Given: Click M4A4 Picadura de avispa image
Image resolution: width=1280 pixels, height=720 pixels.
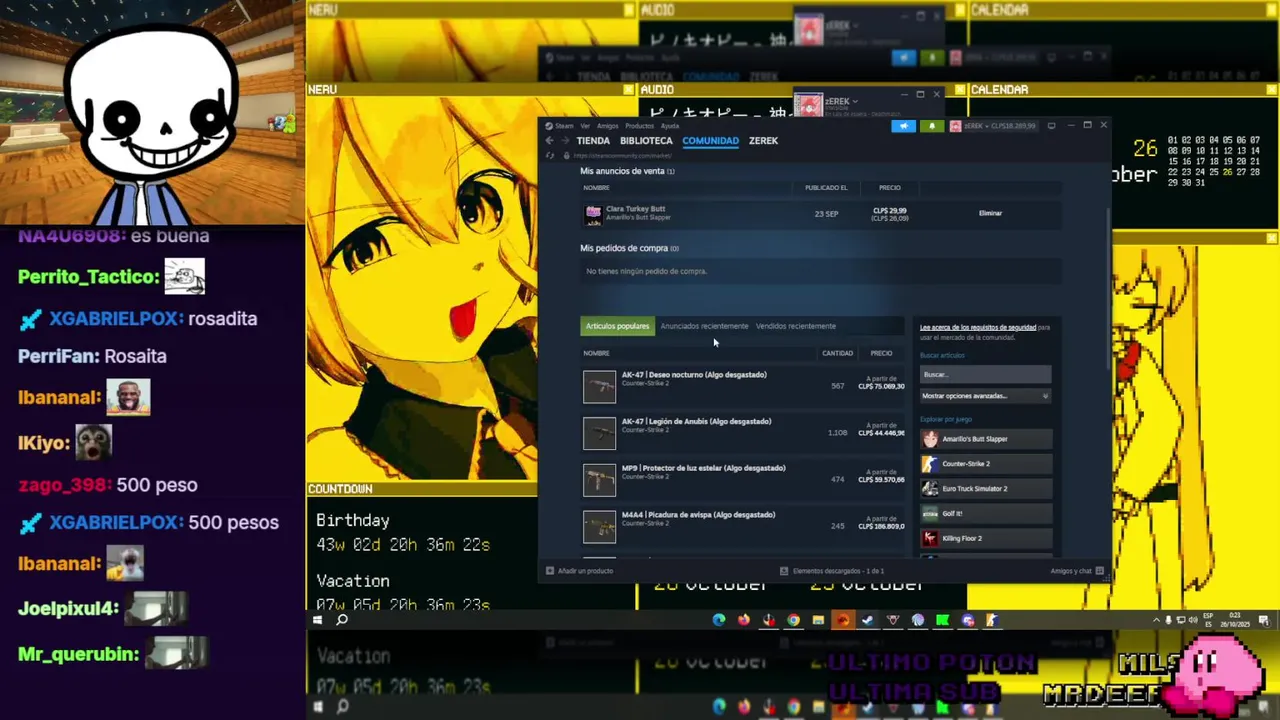Looking at the screenshot, I should click(x=600, y=526).
